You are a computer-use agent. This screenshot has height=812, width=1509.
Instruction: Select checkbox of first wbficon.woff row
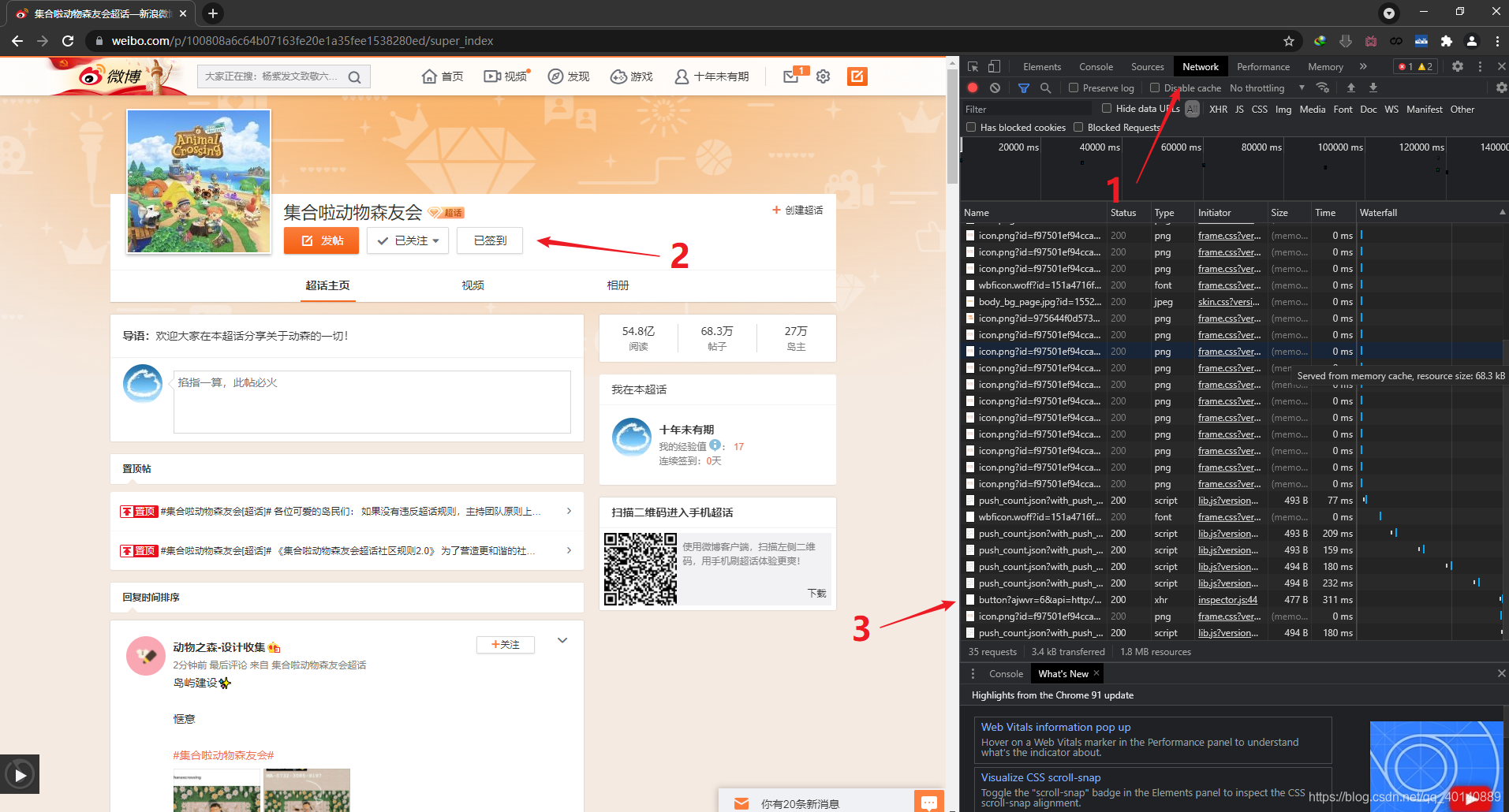970,285
